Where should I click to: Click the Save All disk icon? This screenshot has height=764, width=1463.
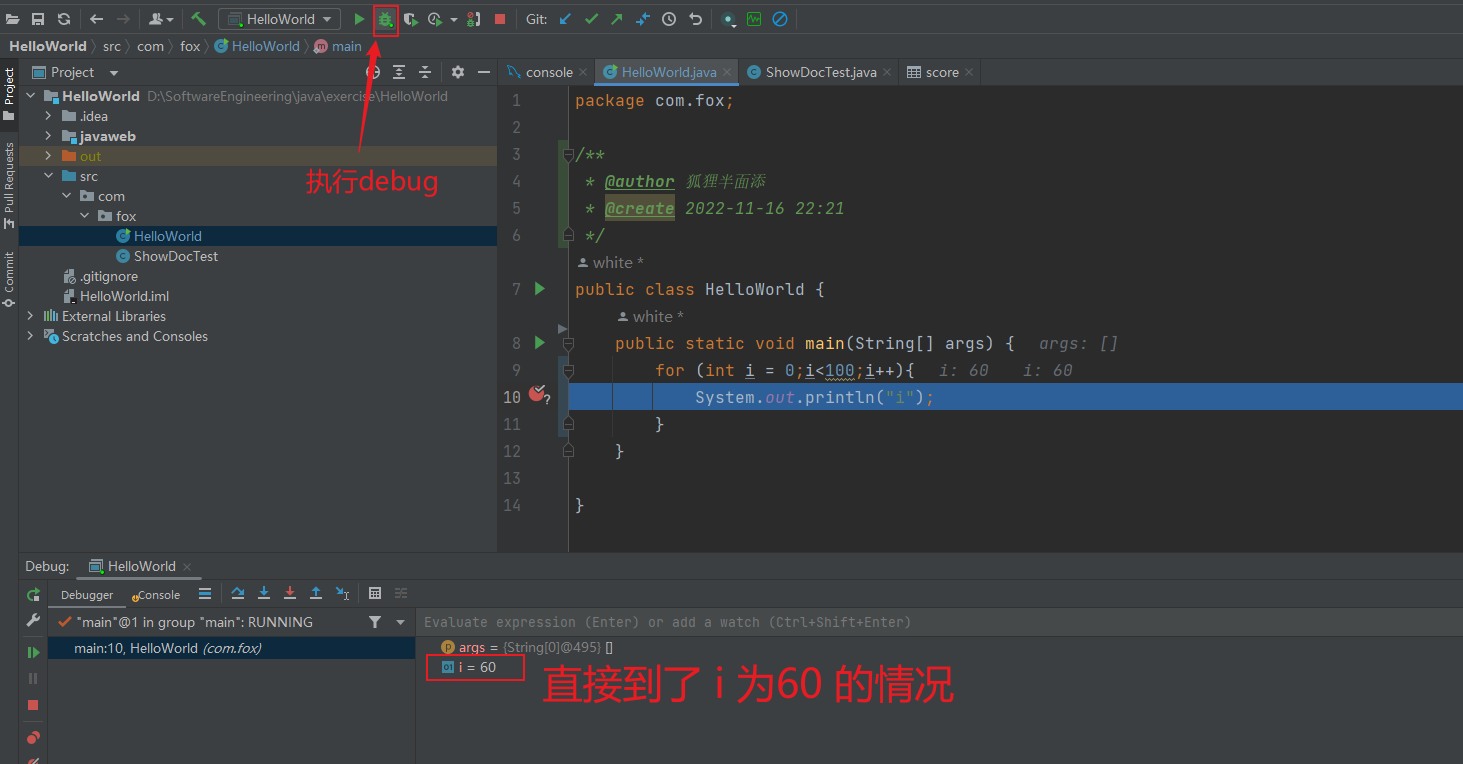[x=38, y=19]
